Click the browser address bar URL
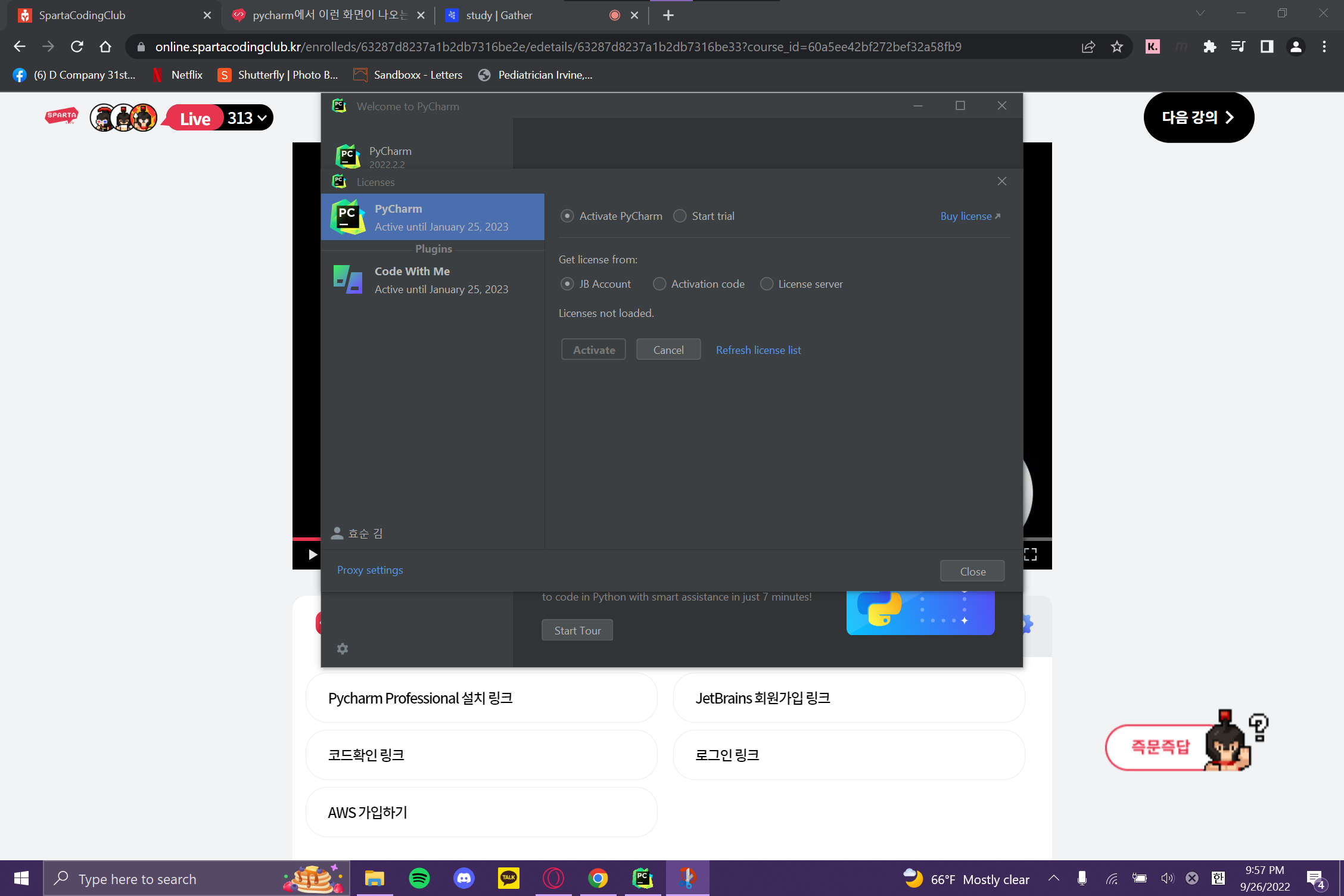The height and width of the screenshot is (896, 1344). point(558,46)
